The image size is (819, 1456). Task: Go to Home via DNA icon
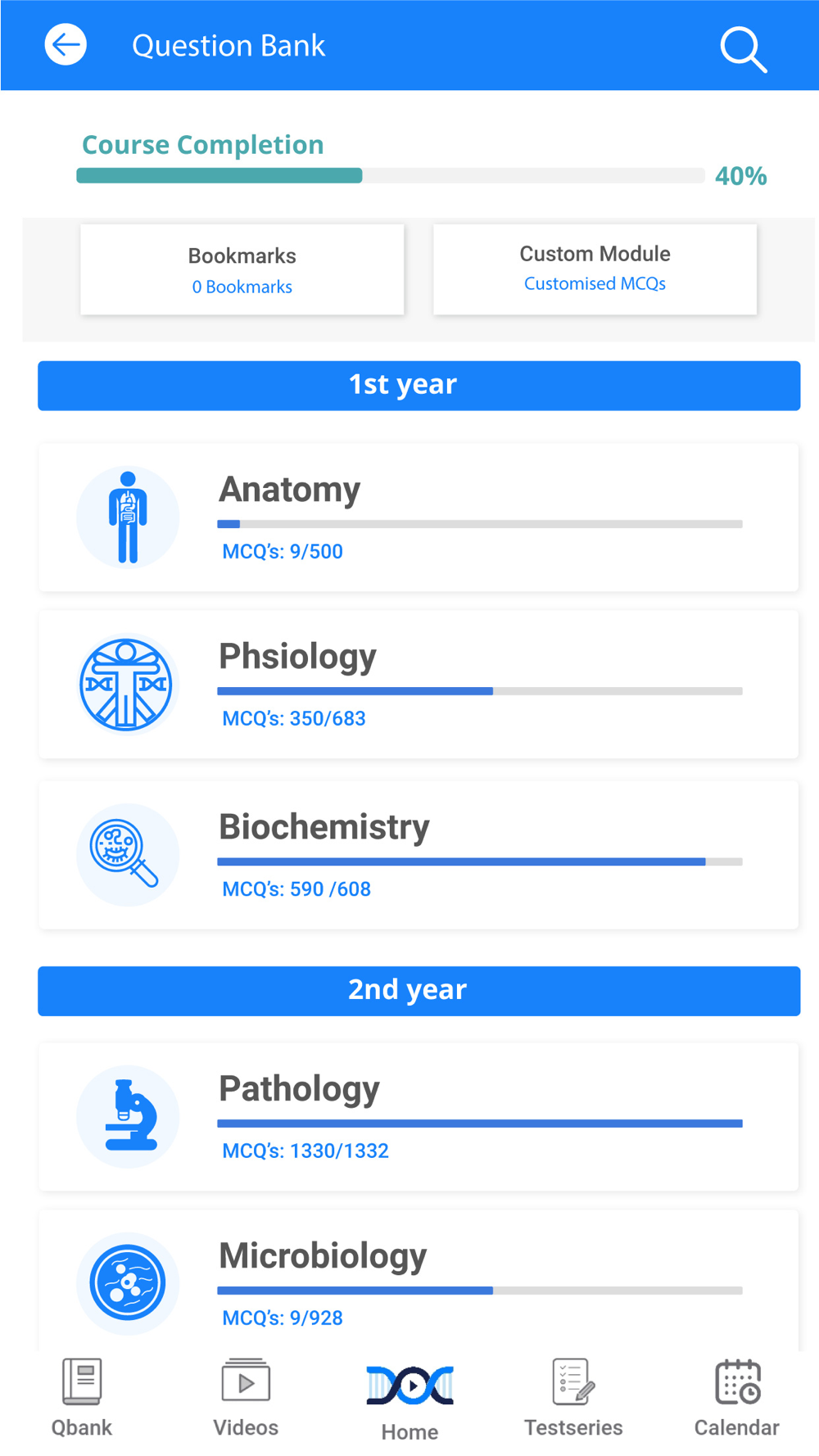pos(409,1397)
